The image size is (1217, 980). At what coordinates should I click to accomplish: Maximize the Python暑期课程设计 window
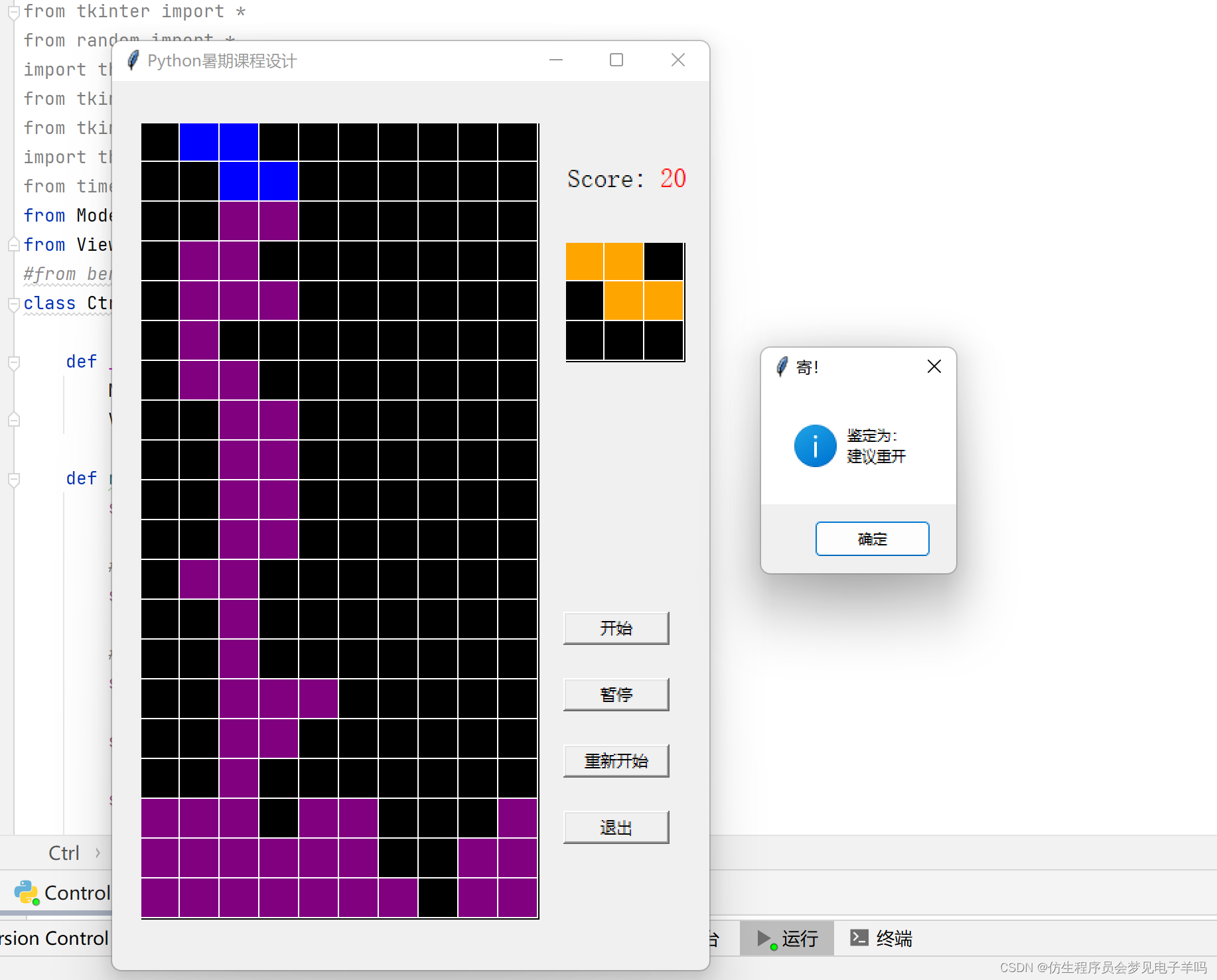tap(616, 60)
